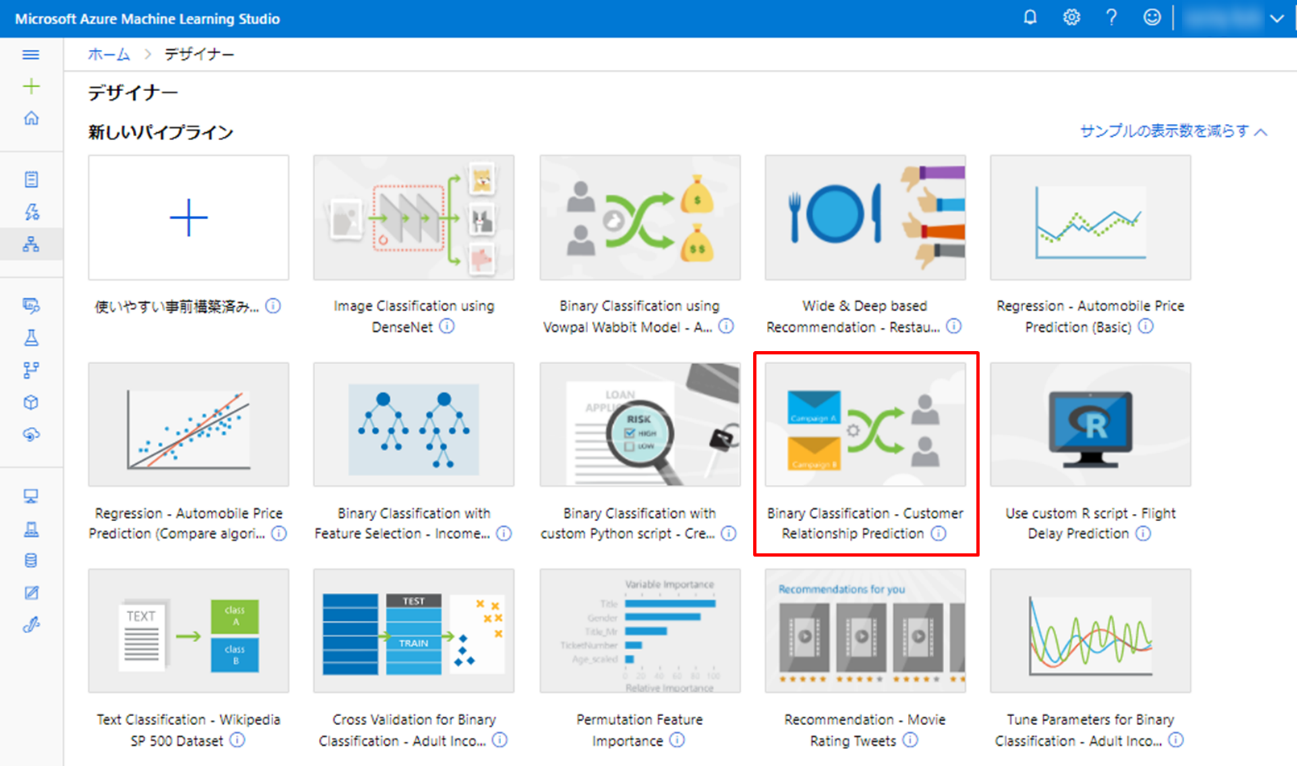Open Flight Delay Prediction R script thumbnail
The width and height of the screenshot is (1297, 766).
[x=1091, y=424]
